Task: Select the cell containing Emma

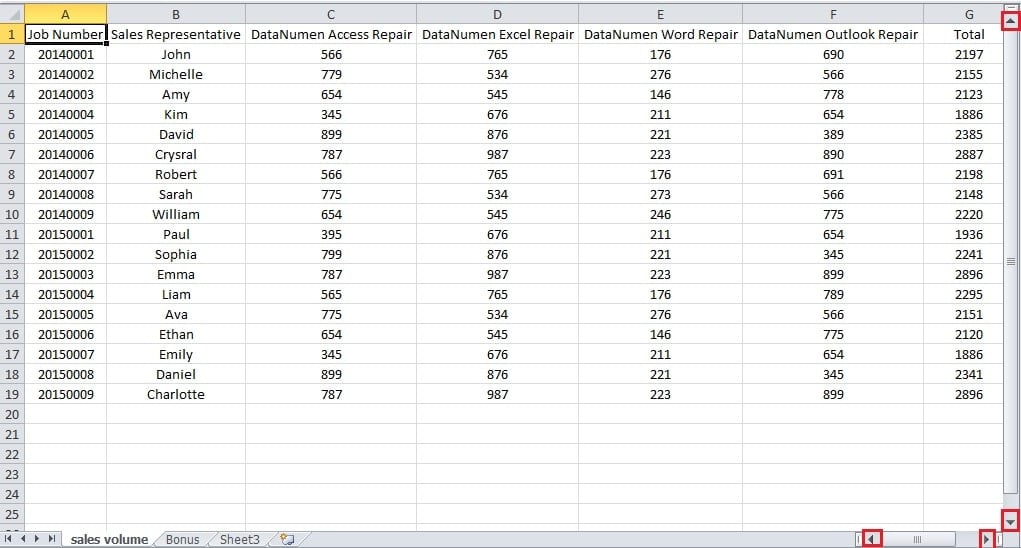Action: click(x=176, y=274)
